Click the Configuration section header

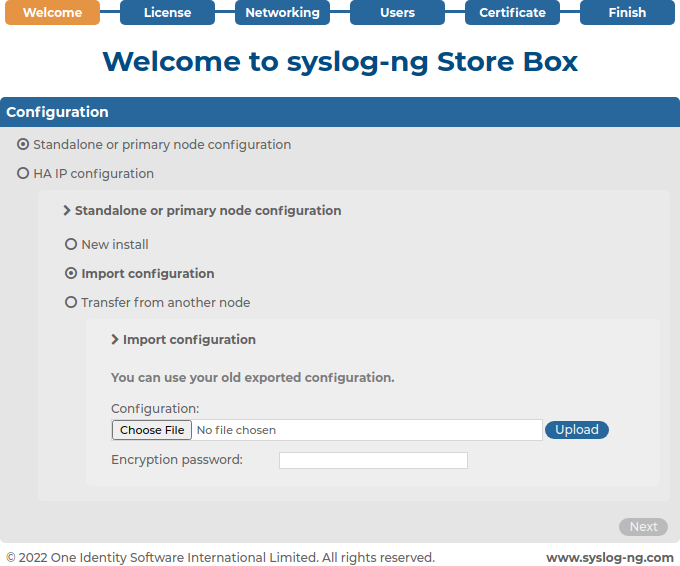(x=340, y=112)
